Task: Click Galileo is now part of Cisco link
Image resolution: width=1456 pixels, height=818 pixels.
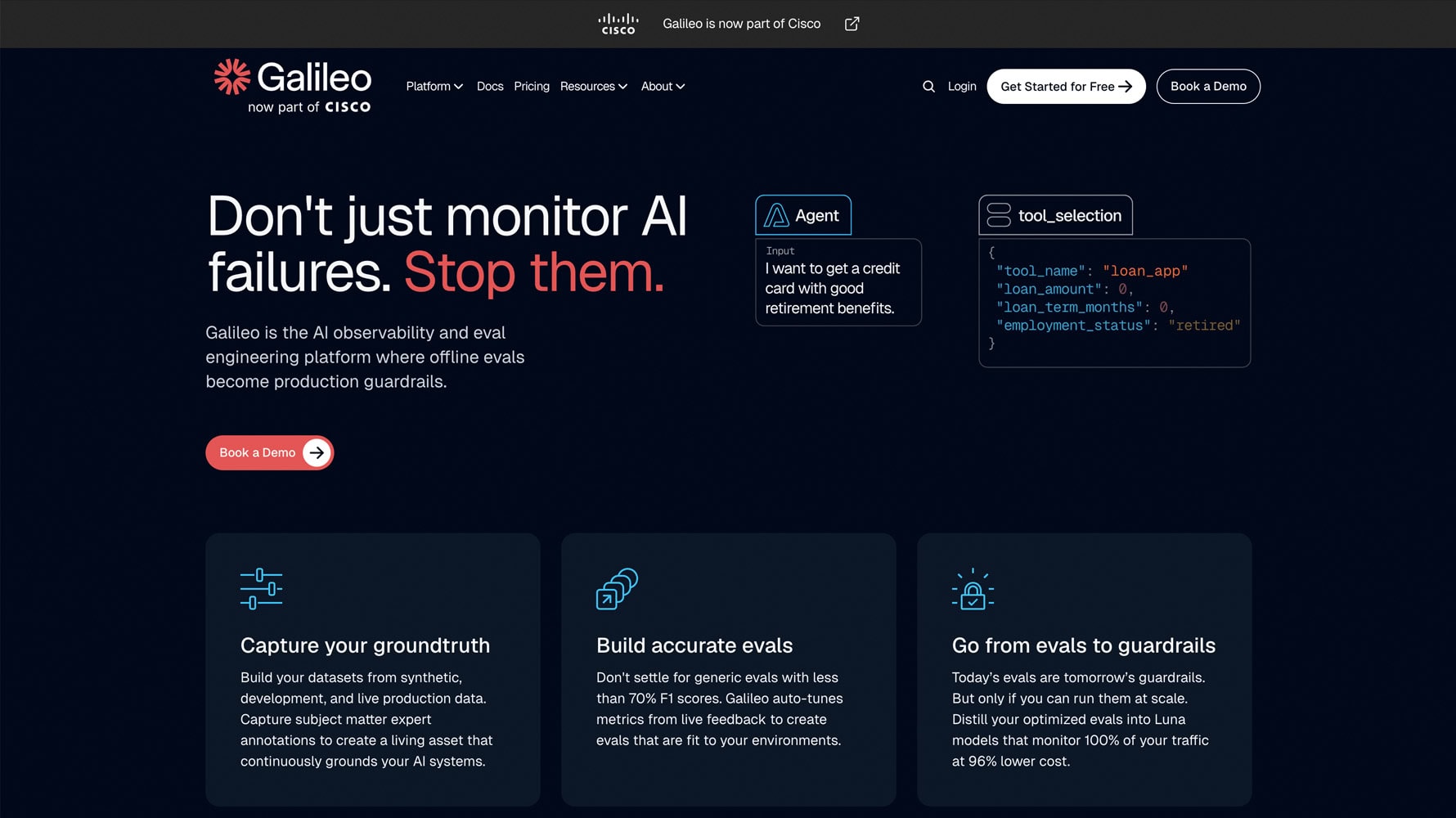Action: 741,24
